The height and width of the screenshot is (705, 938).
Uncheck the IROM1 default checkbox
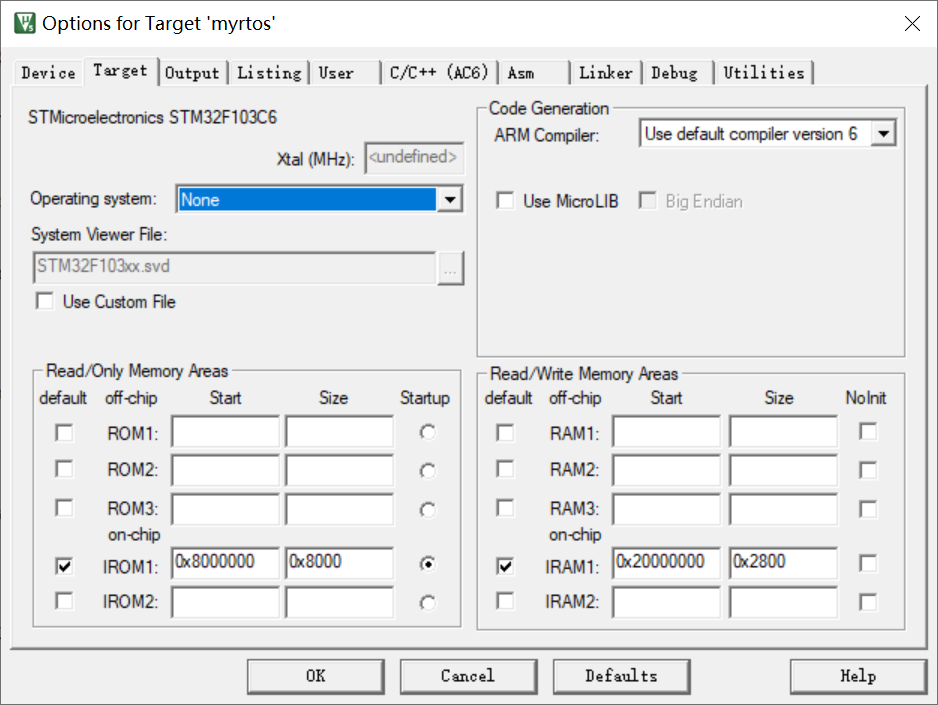(64, 566)
